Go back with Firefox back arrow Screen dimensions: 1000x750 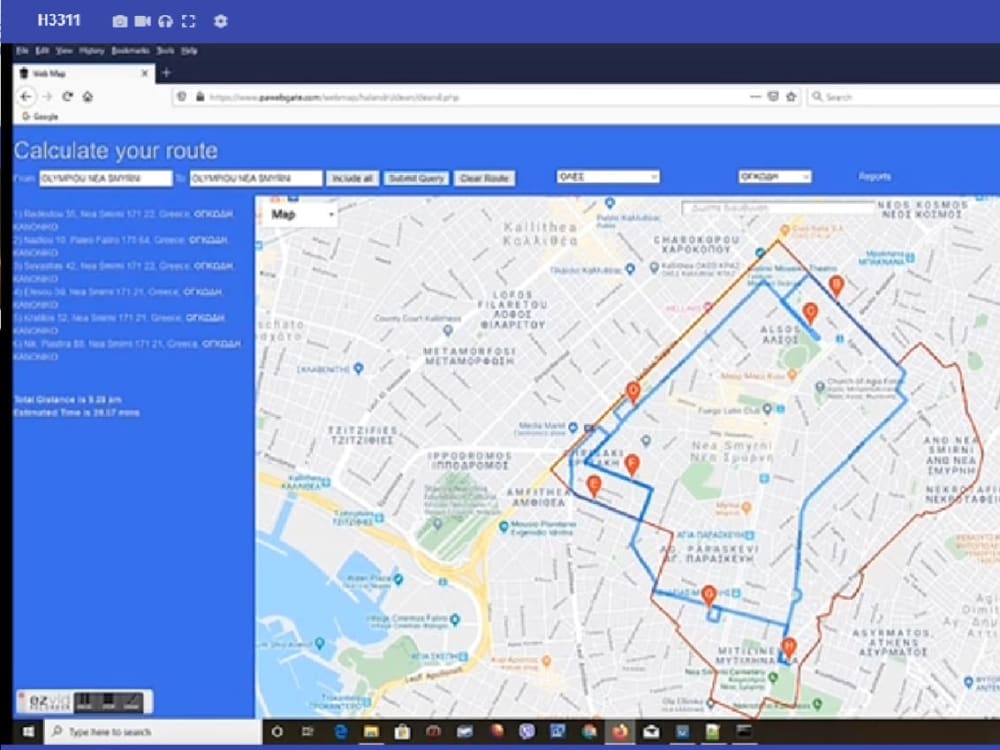(26, 97)
